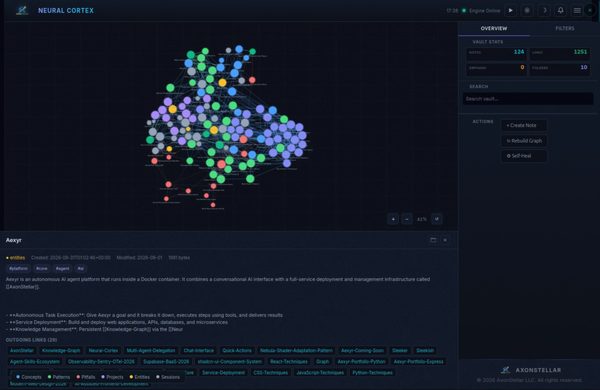This screenshot has width=600, height=390.
Task: Open the Python-Techniques link
Action: (x=372, y=372)
